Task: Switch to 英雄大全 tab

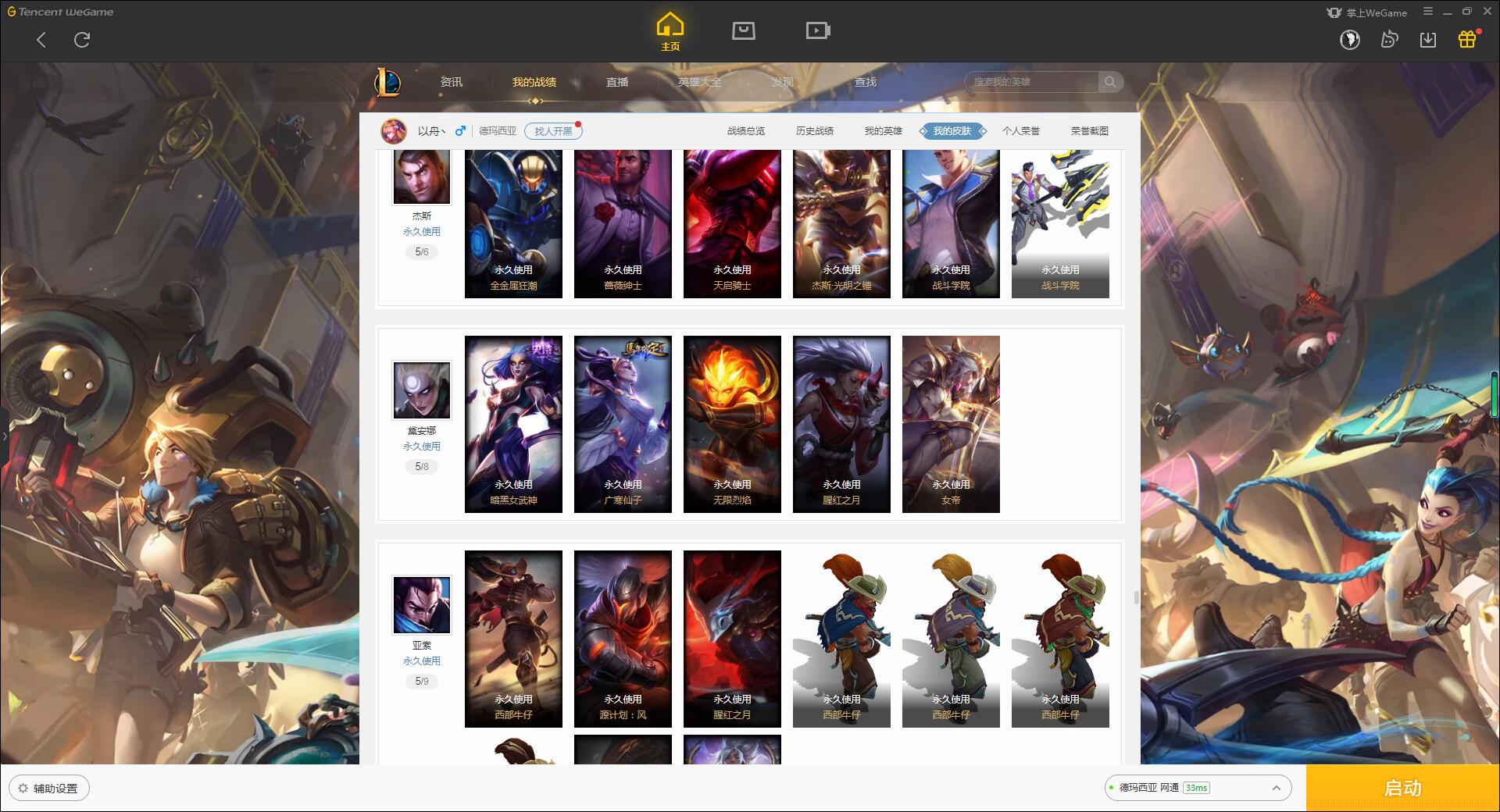Action: coord(700,82)
